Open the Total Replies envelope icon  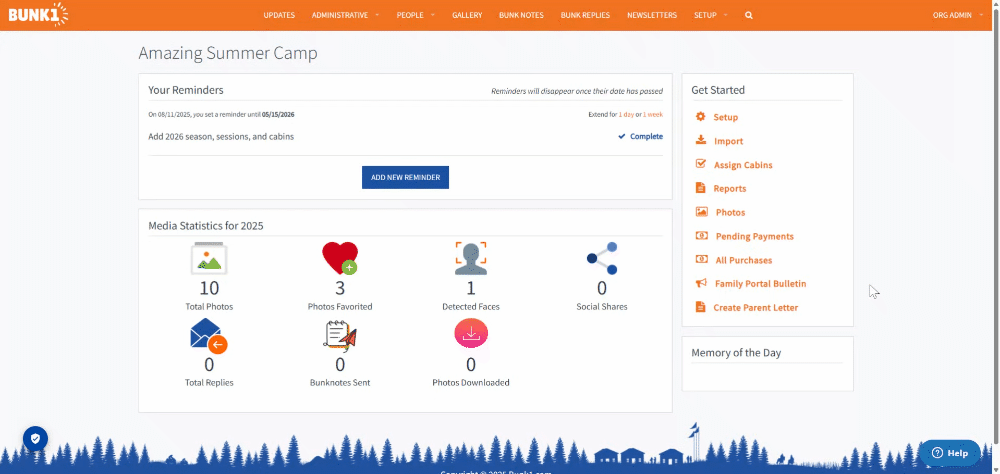(209, 336)
